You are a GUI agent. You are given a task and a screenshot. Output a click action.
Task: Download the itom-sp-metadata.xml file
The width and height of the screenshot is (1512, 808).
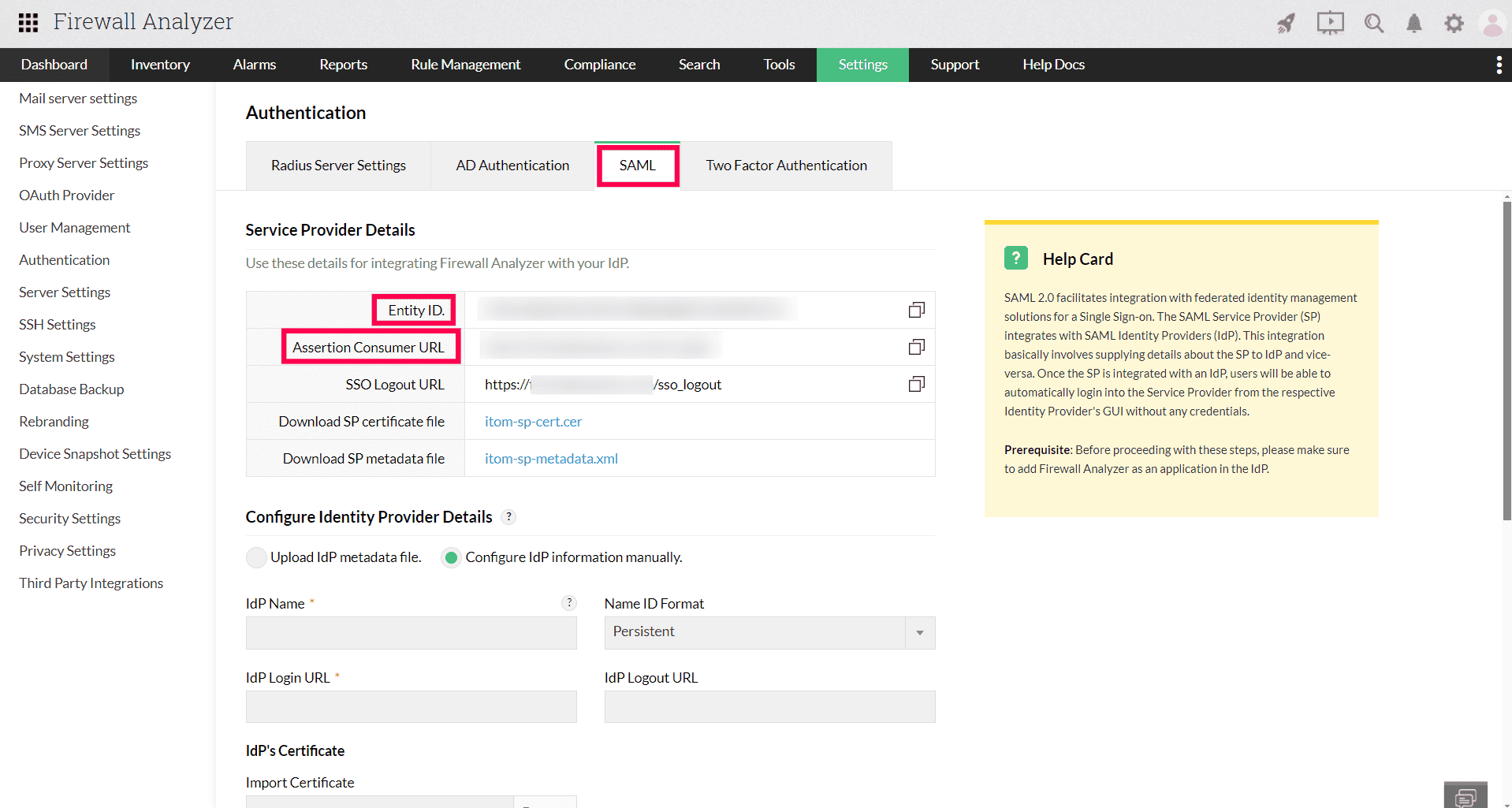(551, 458)
